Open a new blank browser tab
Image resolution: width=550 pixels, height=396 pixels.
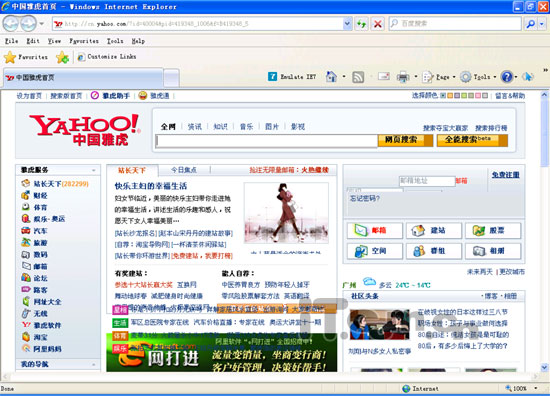(x=172, y=77)
